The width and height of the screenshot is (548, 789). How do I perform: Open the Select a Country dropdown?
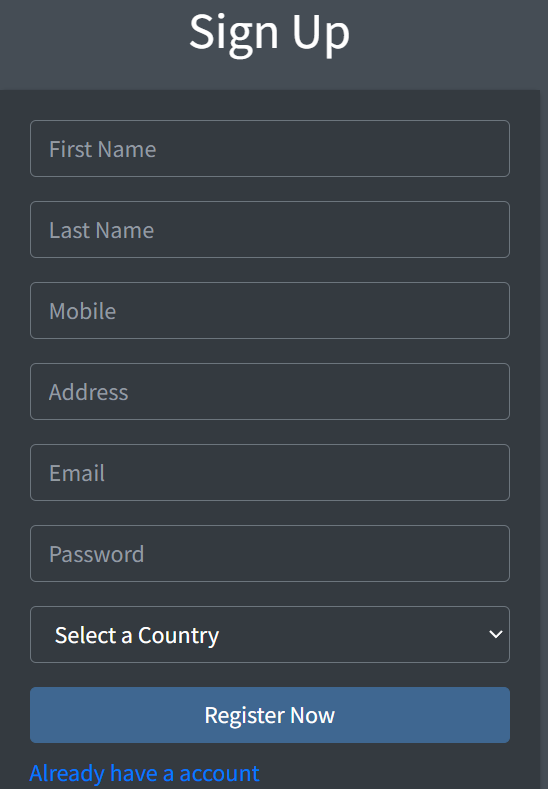pos(270,635)
